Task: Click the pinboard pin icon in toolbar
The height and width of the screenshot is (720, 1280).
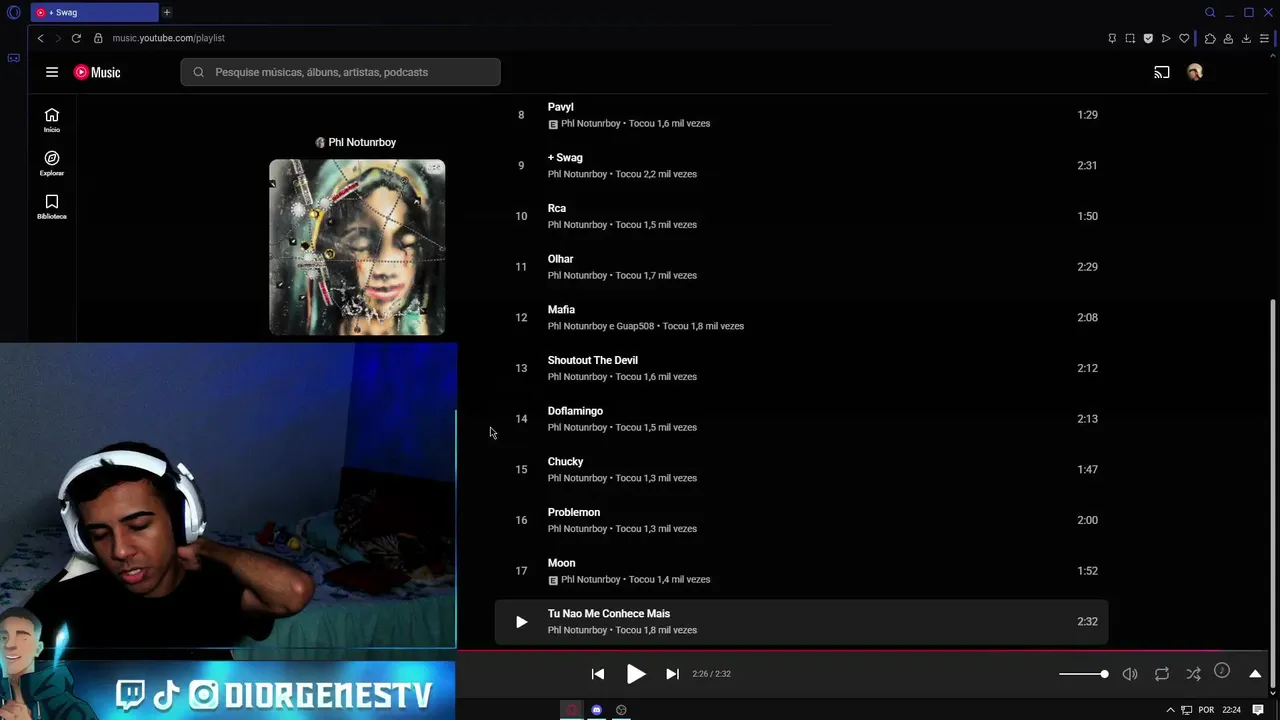Action: click(1112, 38)
